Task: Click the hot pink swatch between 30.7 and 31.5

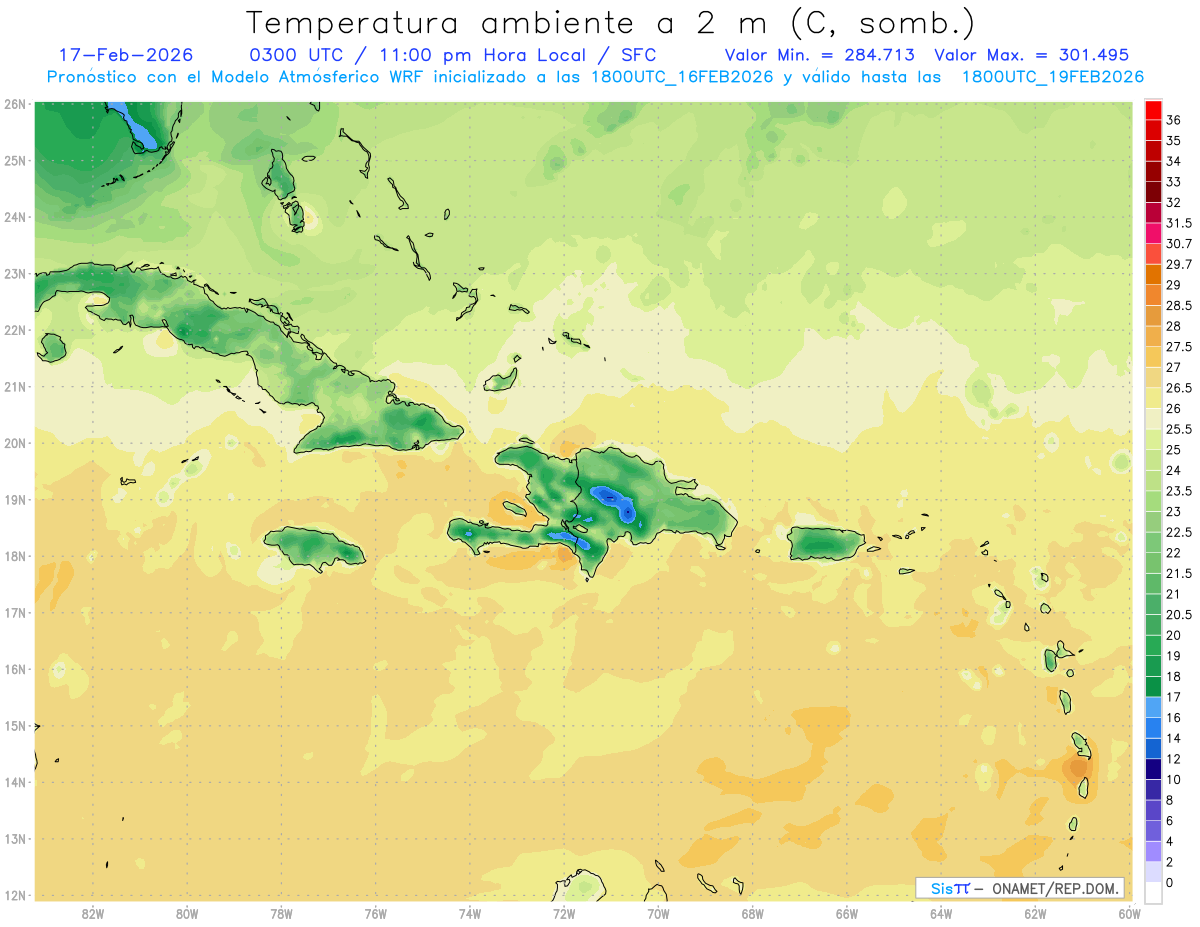Action: [x=1153, y=233]
